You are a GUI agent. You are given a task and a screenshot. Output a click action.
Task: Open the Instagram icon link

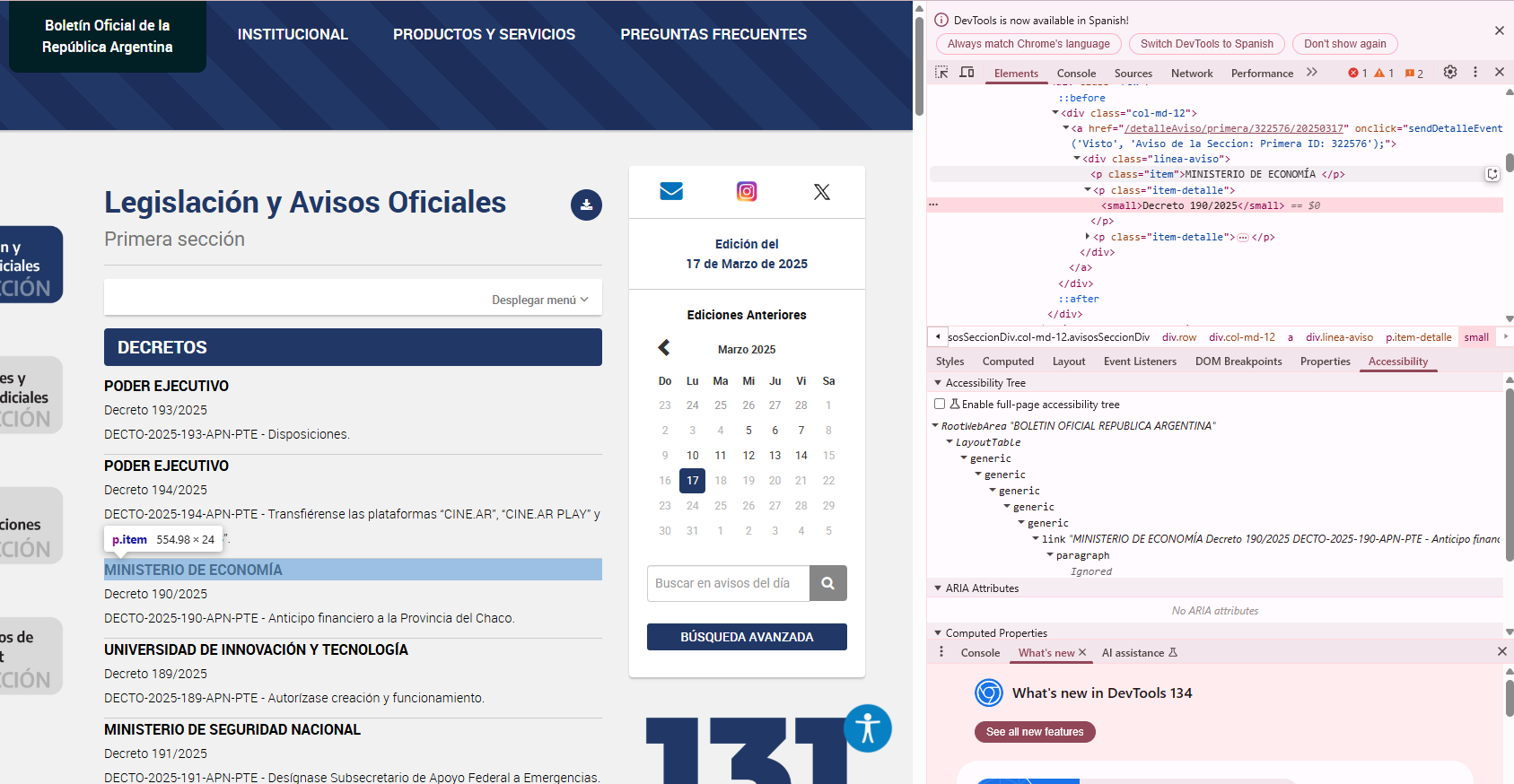click(x=747, y=191)
